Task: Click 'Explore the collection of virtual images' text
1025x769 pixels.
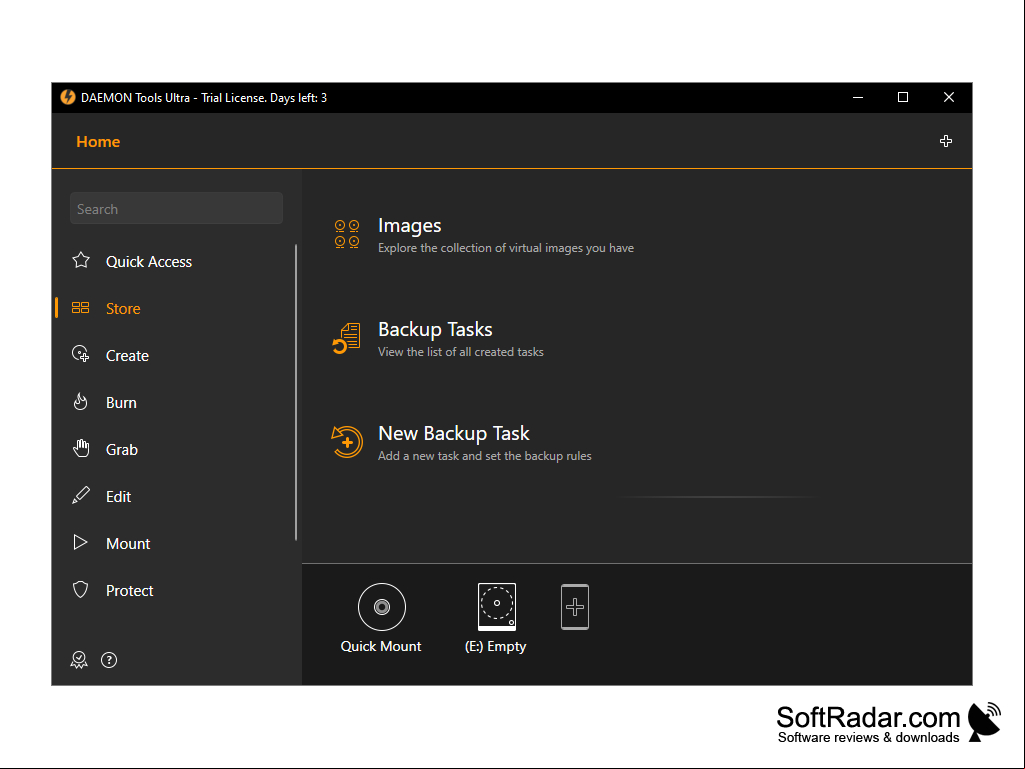Action: (x=506, y=248)
